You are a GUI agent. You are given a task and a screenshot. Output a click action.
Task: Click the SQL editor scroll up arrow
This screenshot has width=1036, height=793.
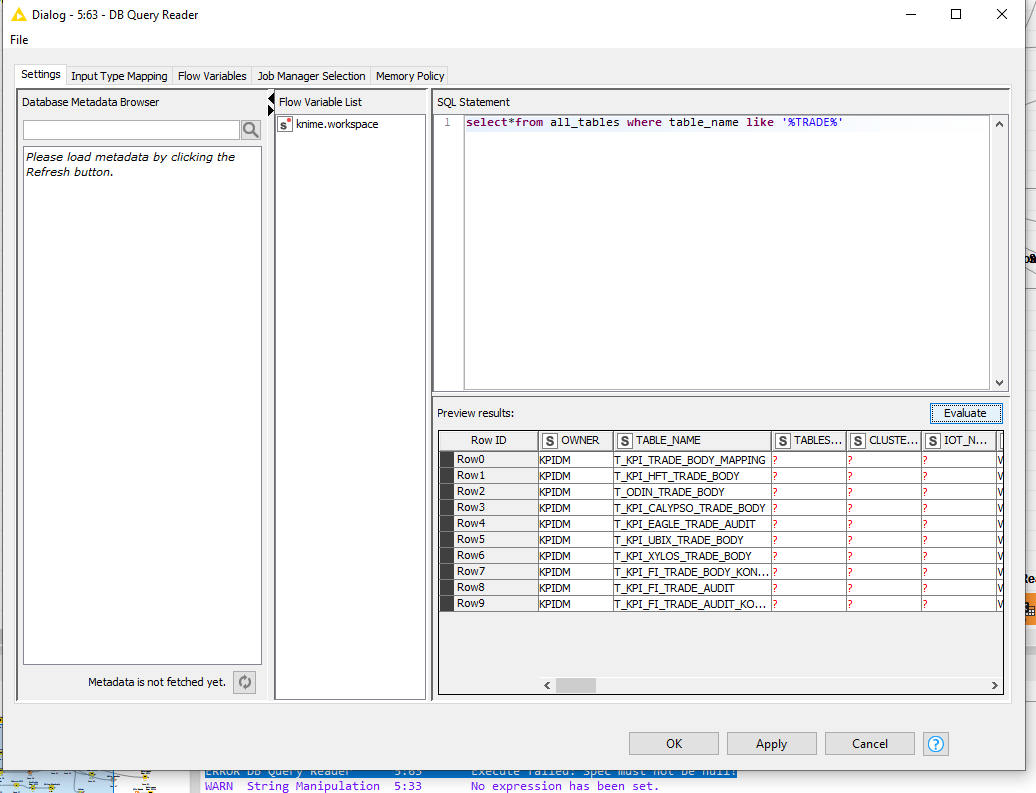click(x=999, y=124)
